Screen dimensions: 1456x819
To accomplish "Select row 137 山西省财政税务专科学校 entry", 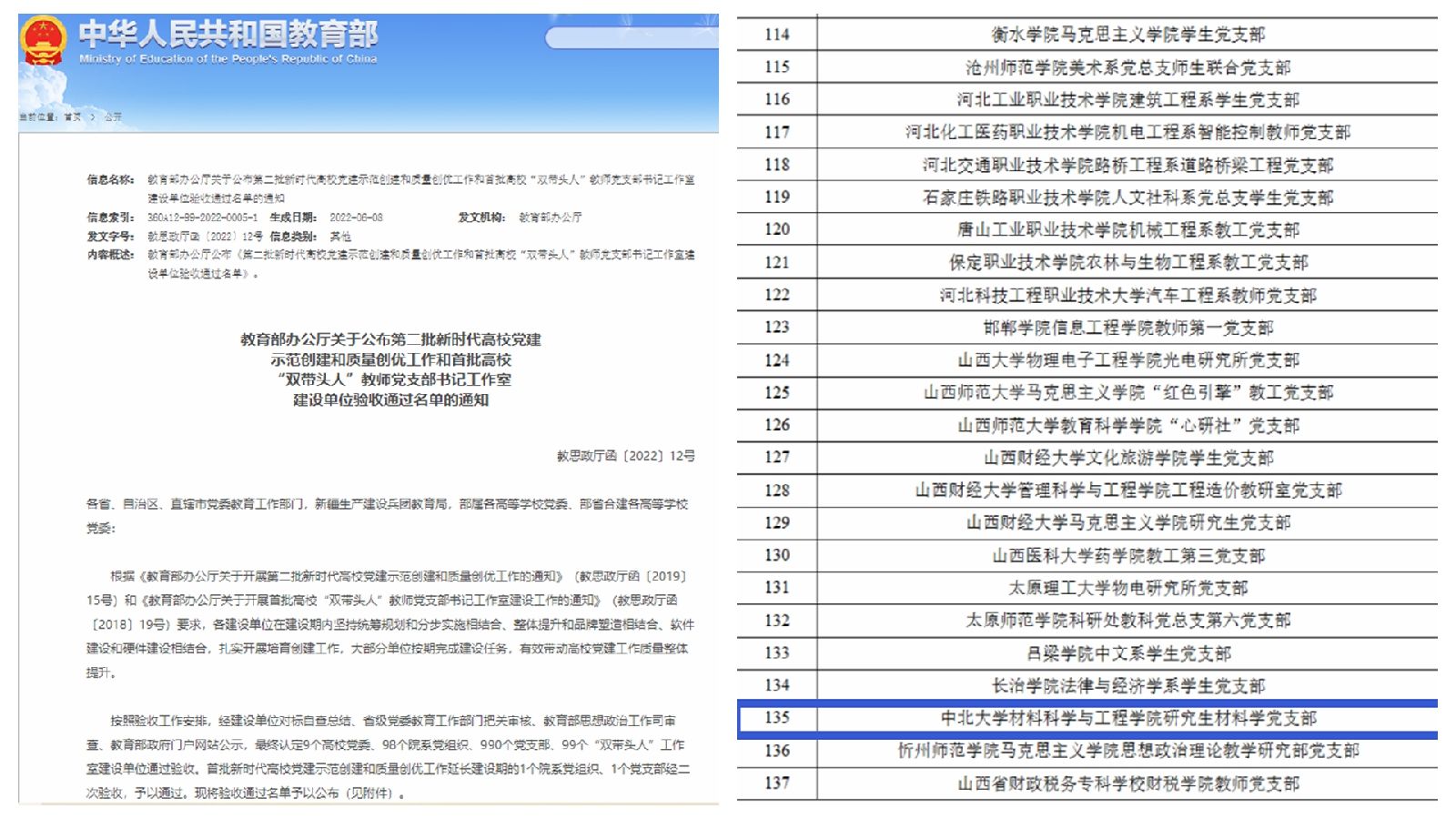I will point(1127,784).
